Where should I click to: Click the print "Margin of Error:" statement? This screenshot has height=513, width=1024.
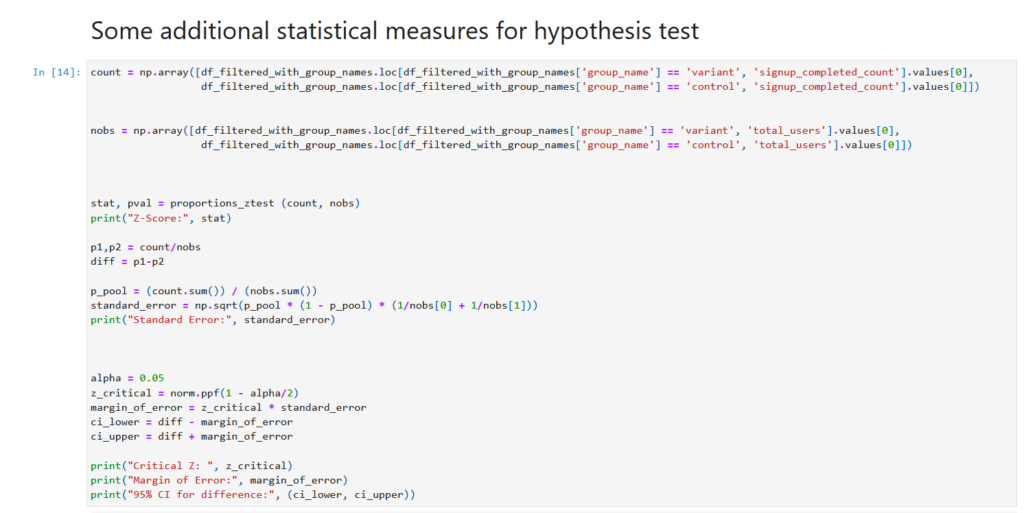point(215,480)
